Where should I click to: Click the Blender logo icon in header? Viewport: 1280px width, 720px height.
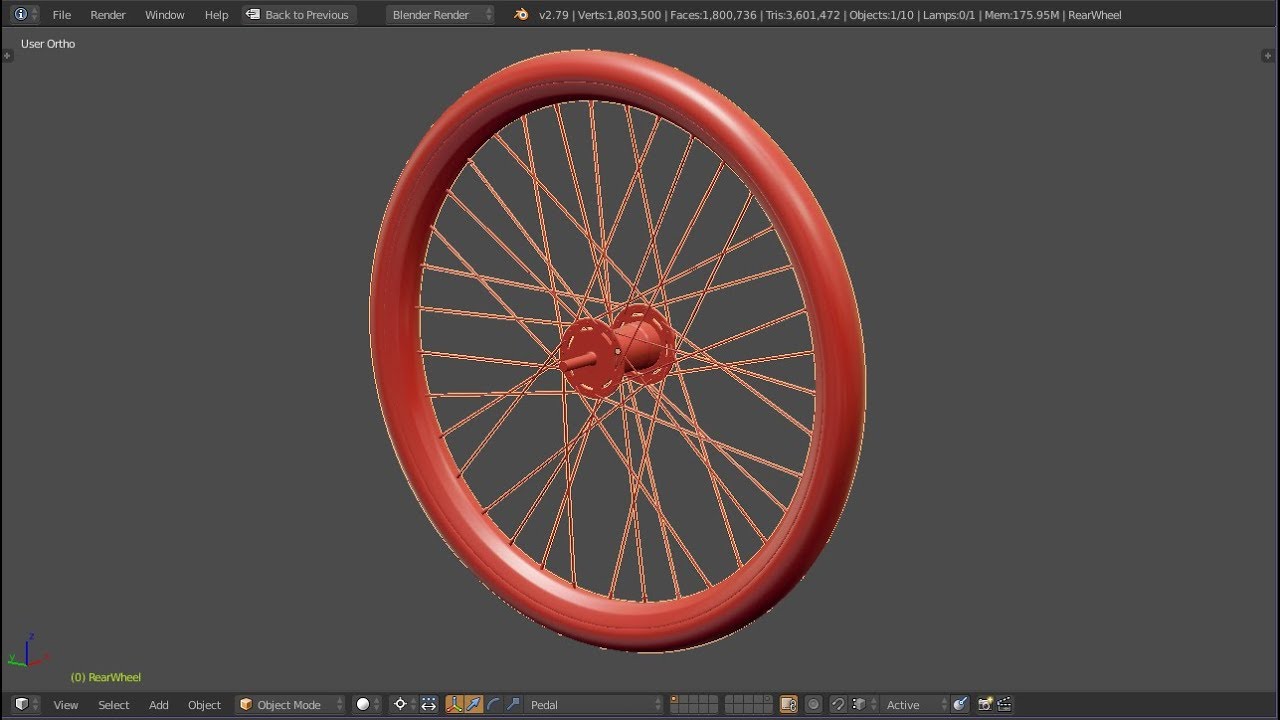point(521,14)
